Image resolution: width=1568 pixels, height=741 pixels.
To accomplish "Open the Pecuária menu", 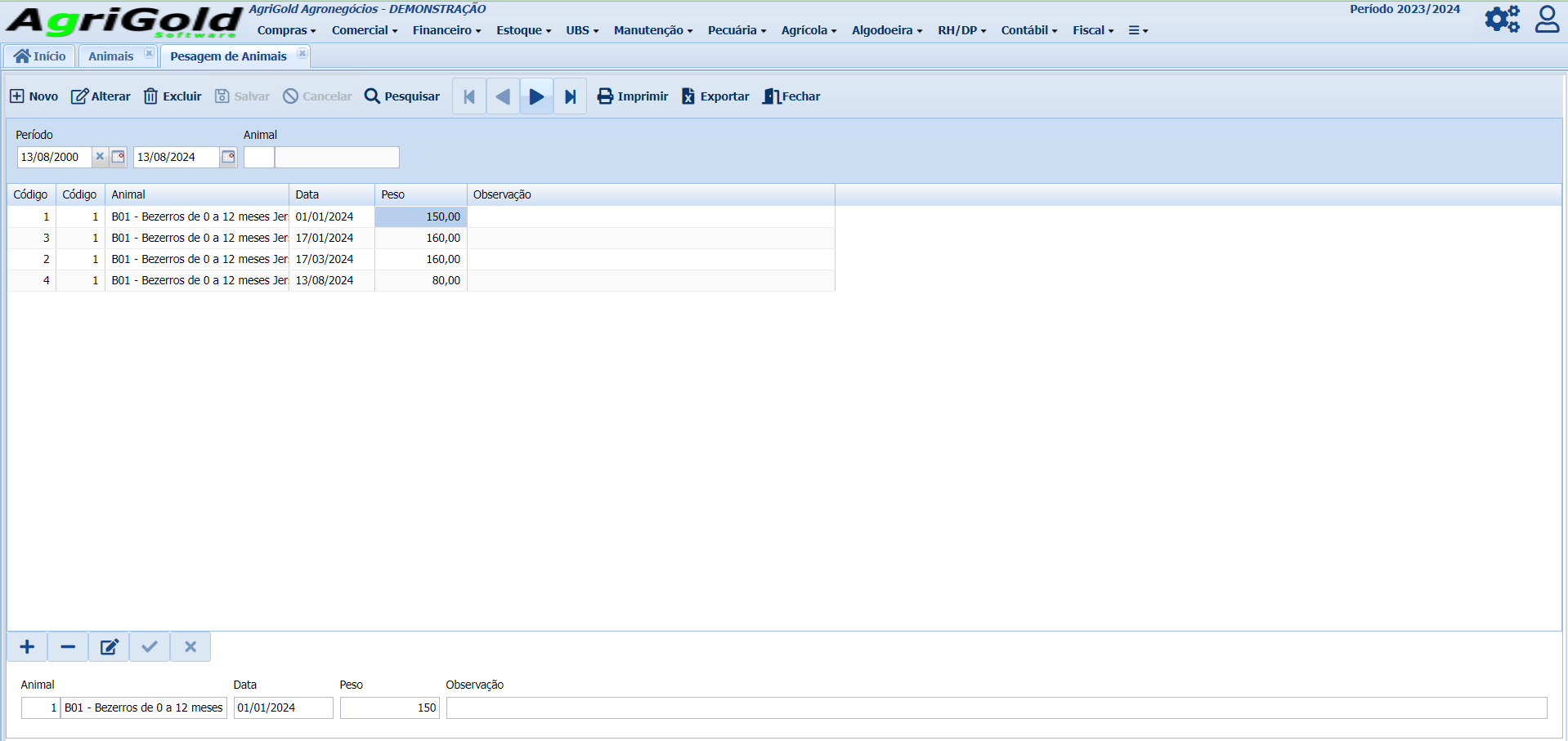I will tap(737, 30).
